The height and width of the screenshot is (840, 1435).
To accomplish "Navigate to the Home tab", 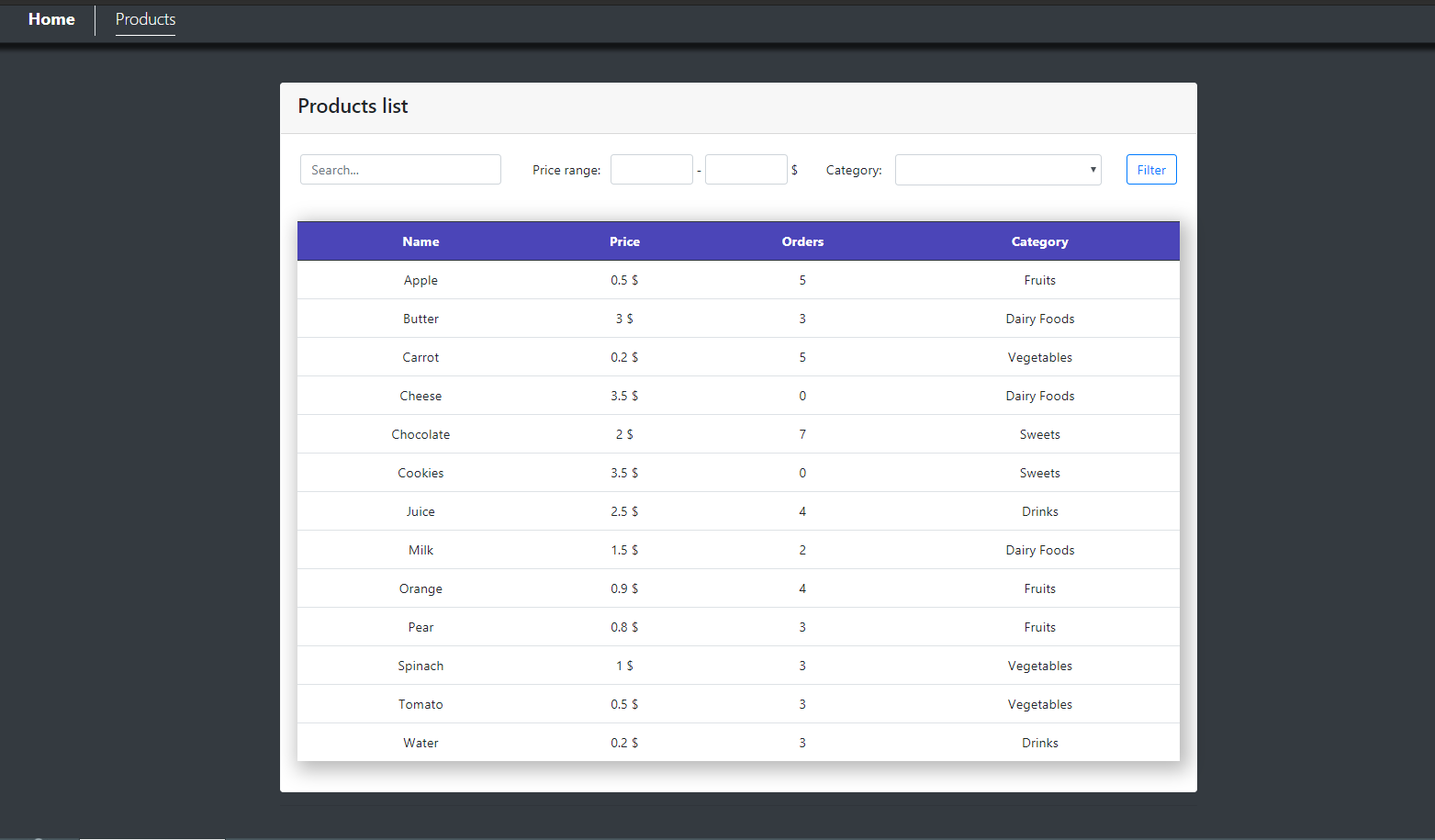I will [x=51, y=19].
